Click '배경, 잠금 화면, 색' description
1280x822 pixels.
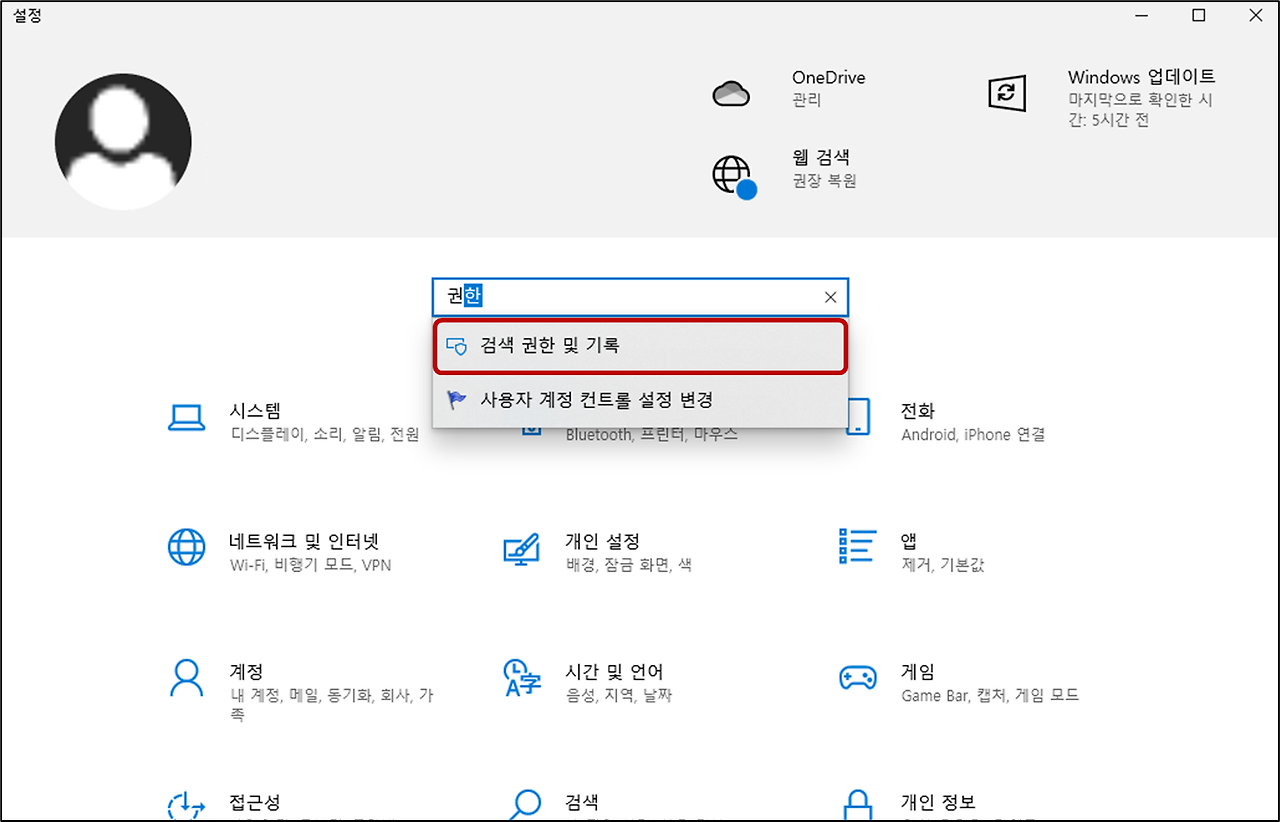628,565
